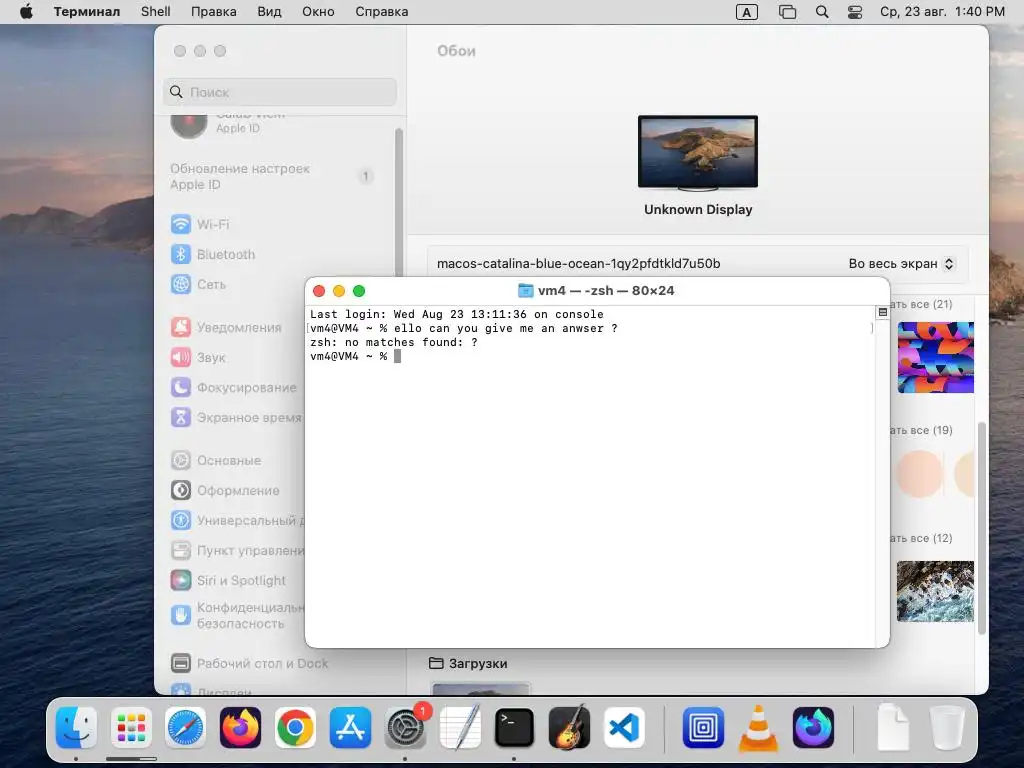
Task: Click the 'Last login' line in Terminal
Action: pyautogui.click(x=456, y=314)
